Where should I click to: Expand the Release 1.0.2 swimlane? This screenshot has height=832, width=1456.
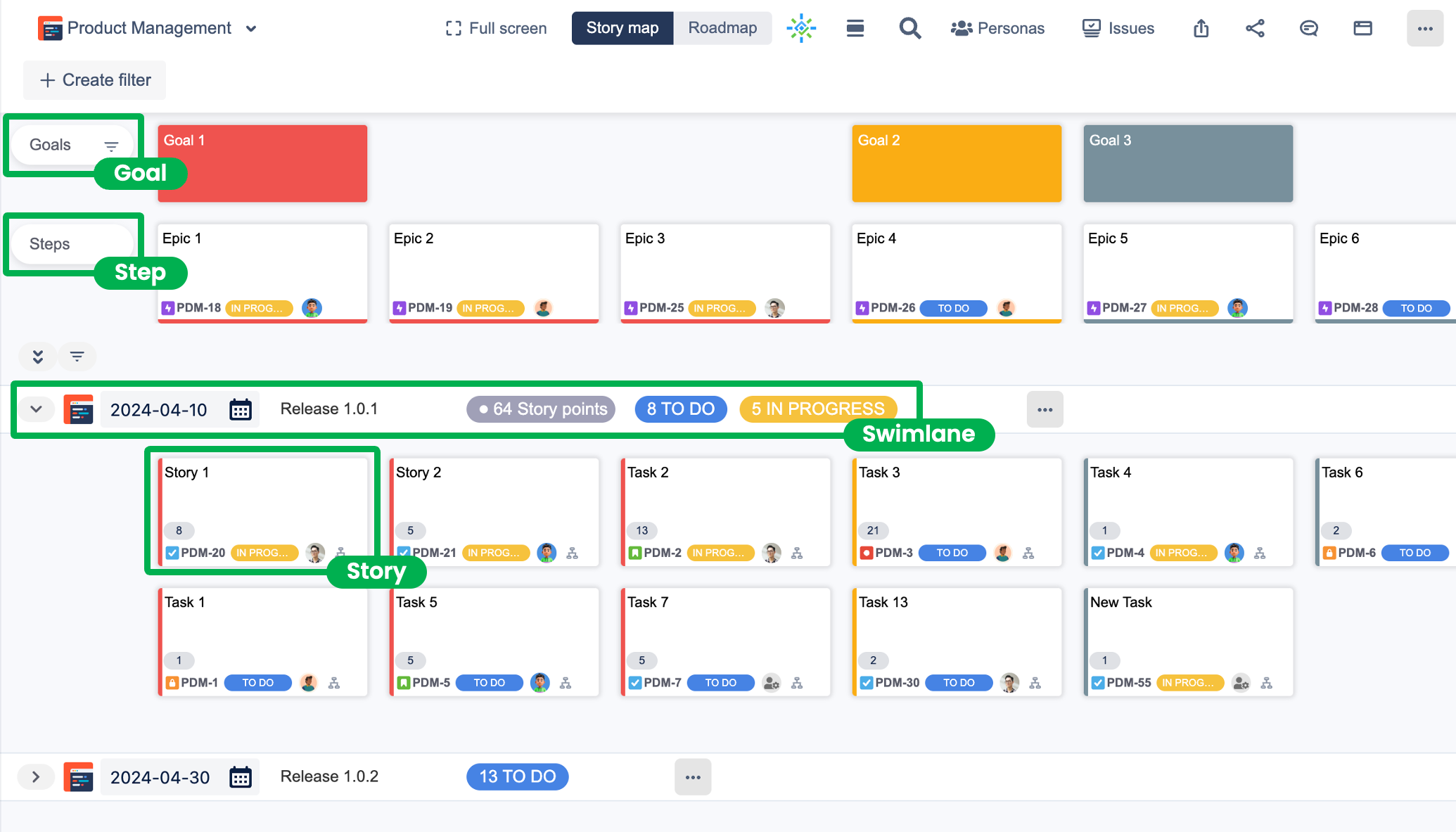coord(36,776)
